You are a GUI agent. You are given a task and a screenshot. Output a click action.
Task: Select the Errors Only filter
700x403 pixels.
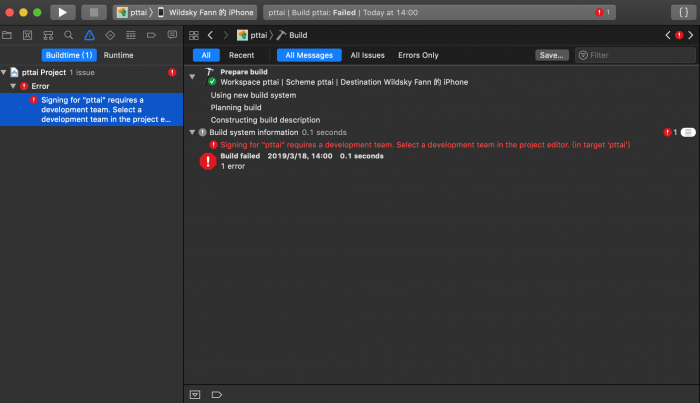[x=418, y=55]
